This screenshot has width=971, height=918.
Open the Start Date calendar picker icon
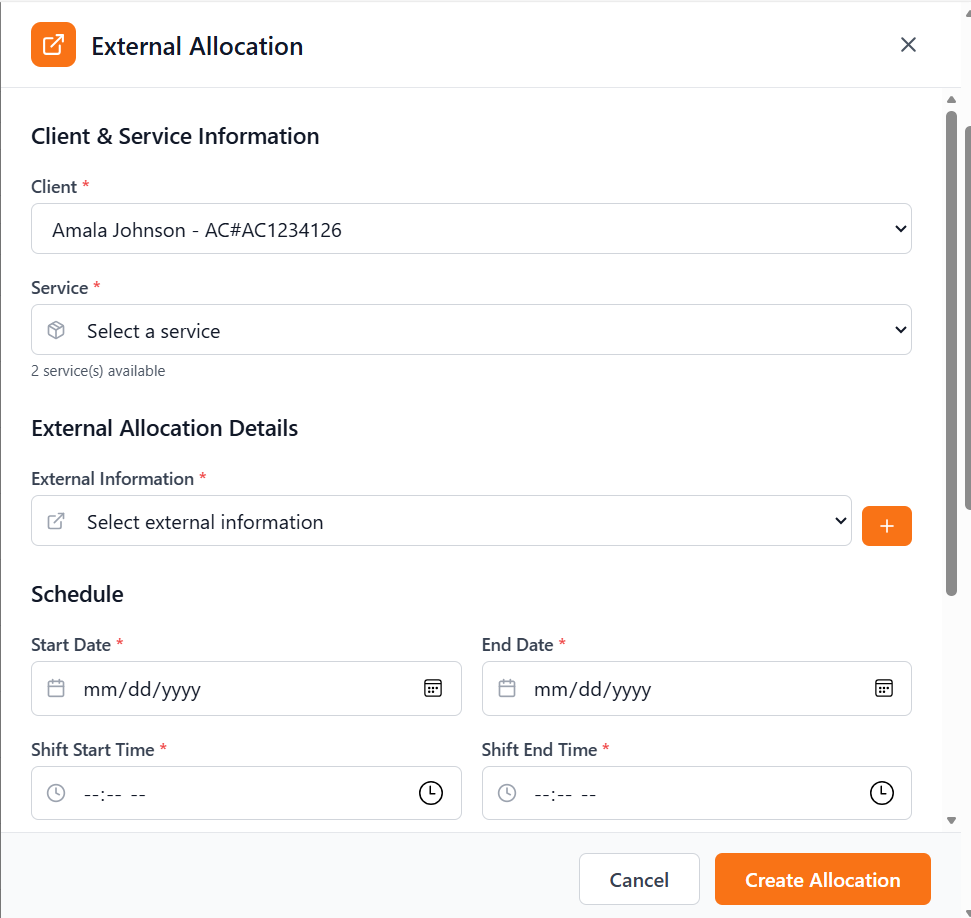433,688
